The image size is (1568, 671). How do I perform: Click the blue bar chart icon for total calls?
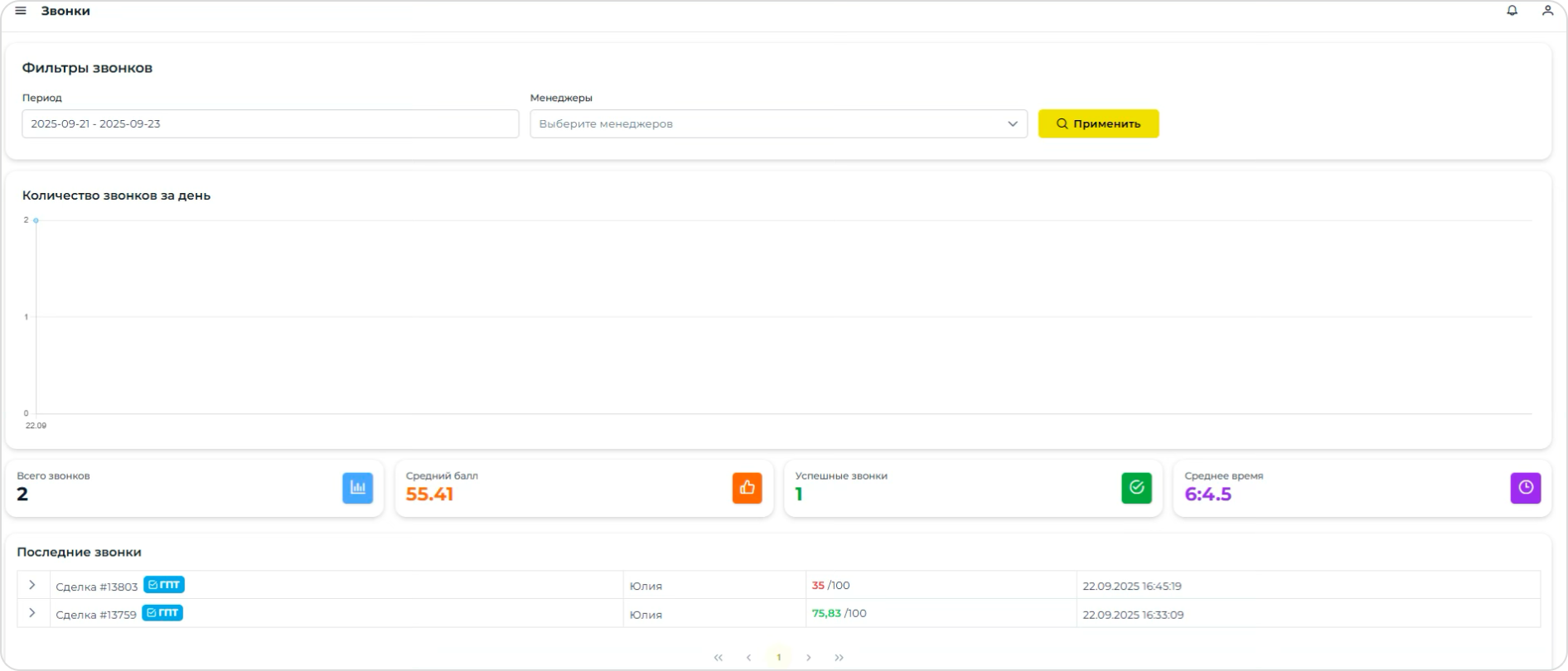pyautogui.click(x=357, y=488)
